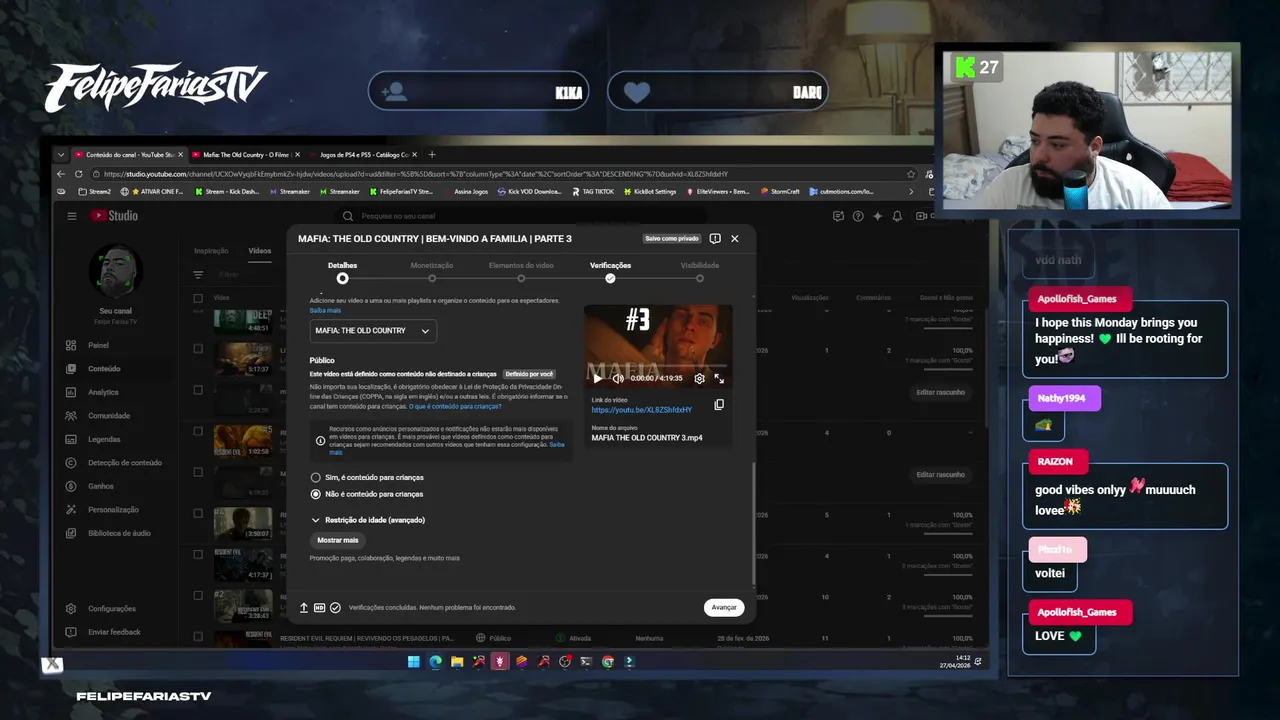The width and height of the screenshot is (1280, 720).
Task: Select Sim, é conteúdo para crianças
Action: click(368, 477)
